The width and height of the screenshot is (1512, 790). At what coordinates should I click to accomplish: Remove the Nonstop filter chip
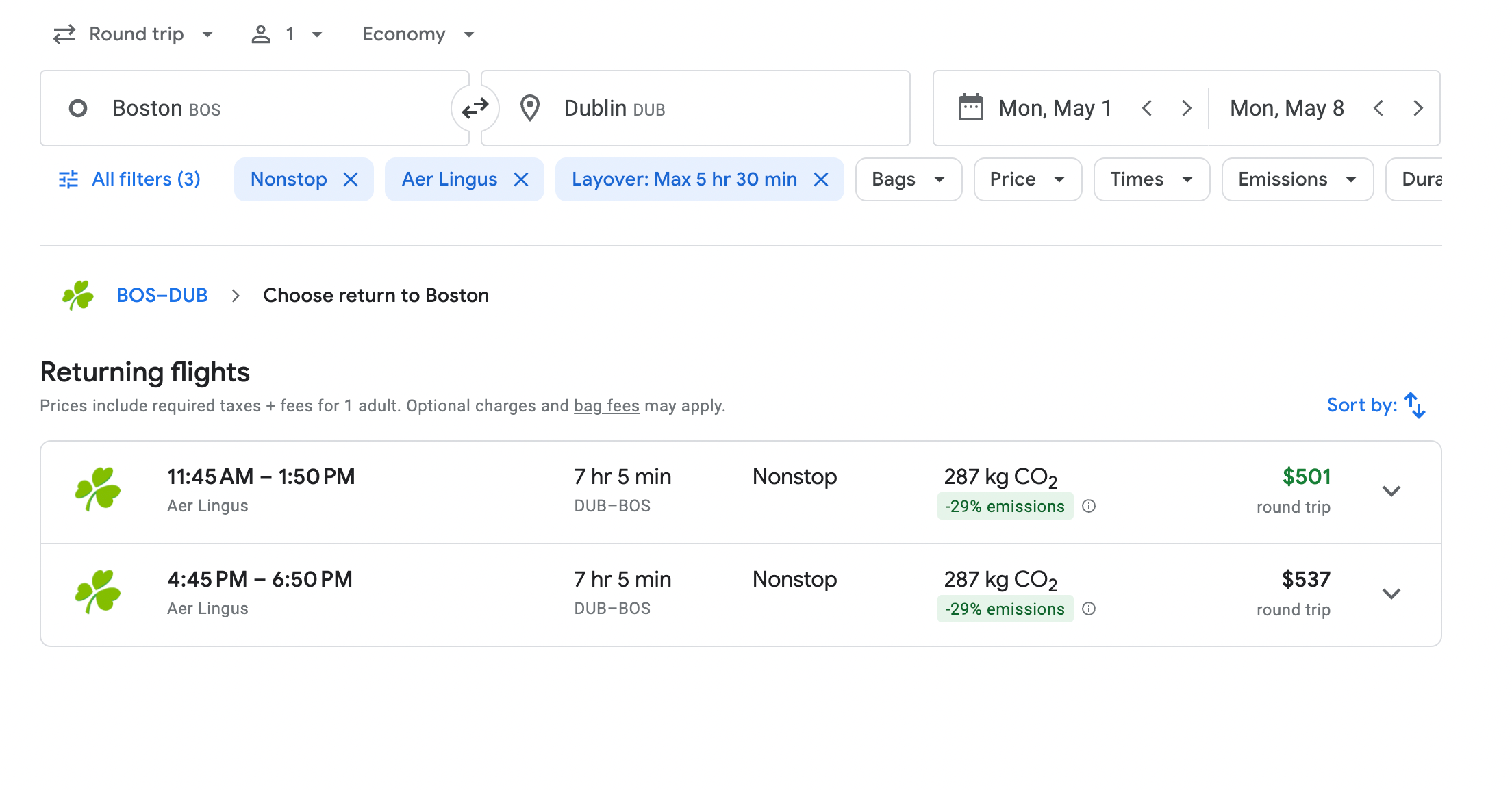click(351, 179)
